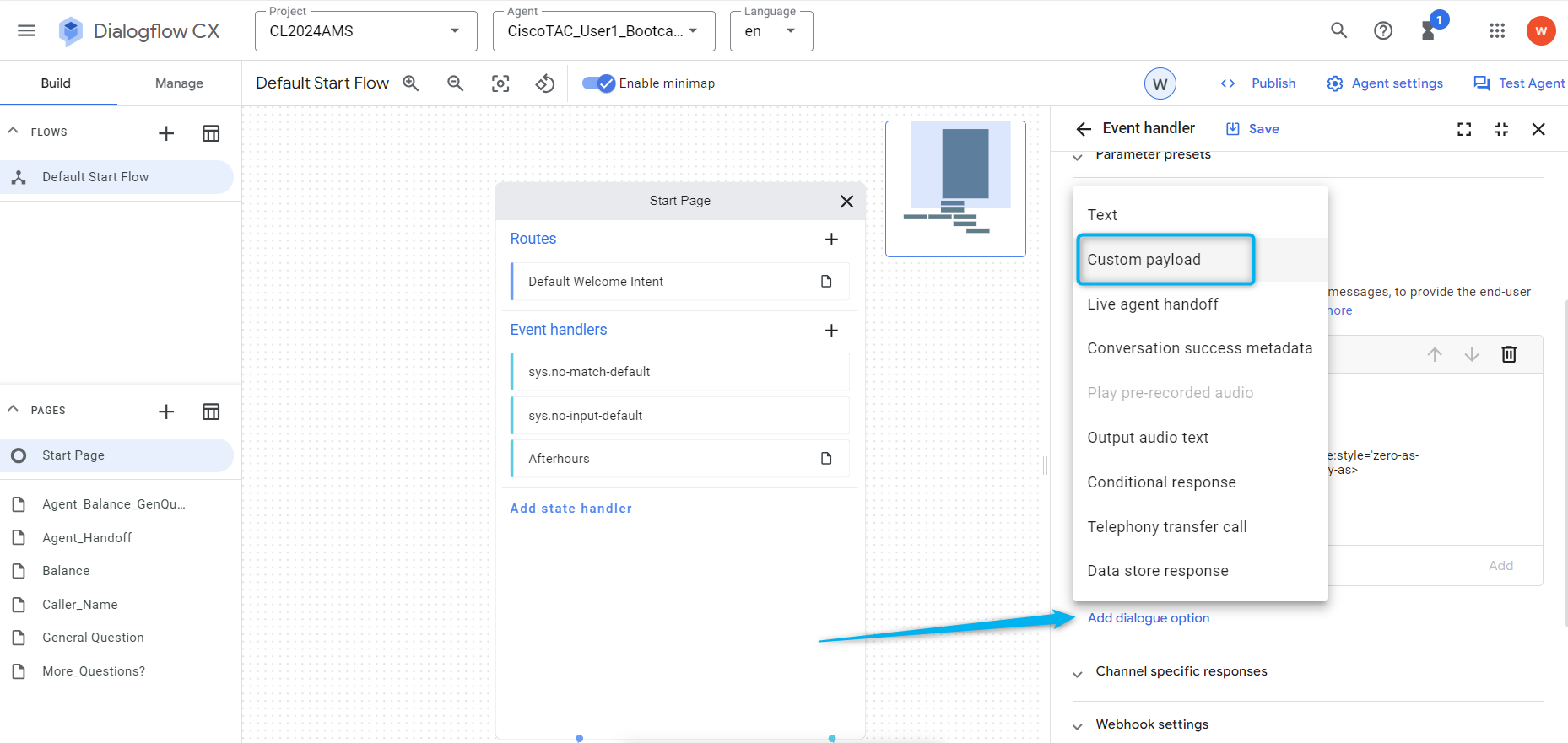Open the Afterhours event handler
The image size is (1568, 743).
click(680, 459)
